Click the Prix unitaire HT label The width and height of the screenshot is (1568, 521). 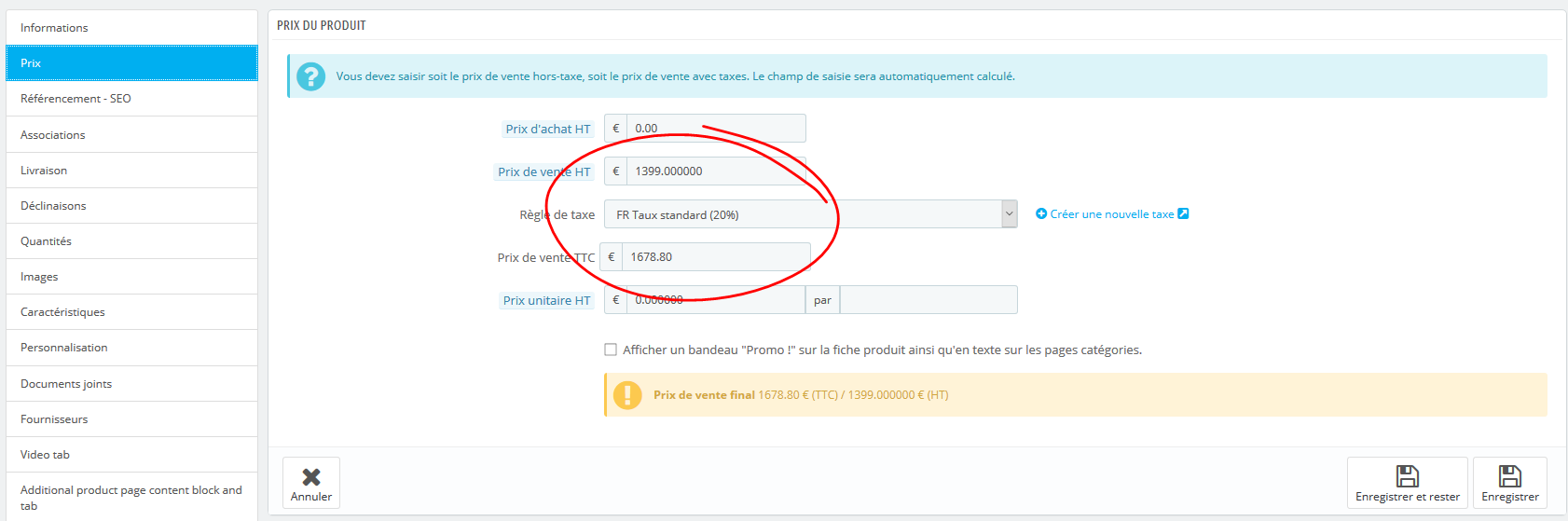(x=546, y=301)
